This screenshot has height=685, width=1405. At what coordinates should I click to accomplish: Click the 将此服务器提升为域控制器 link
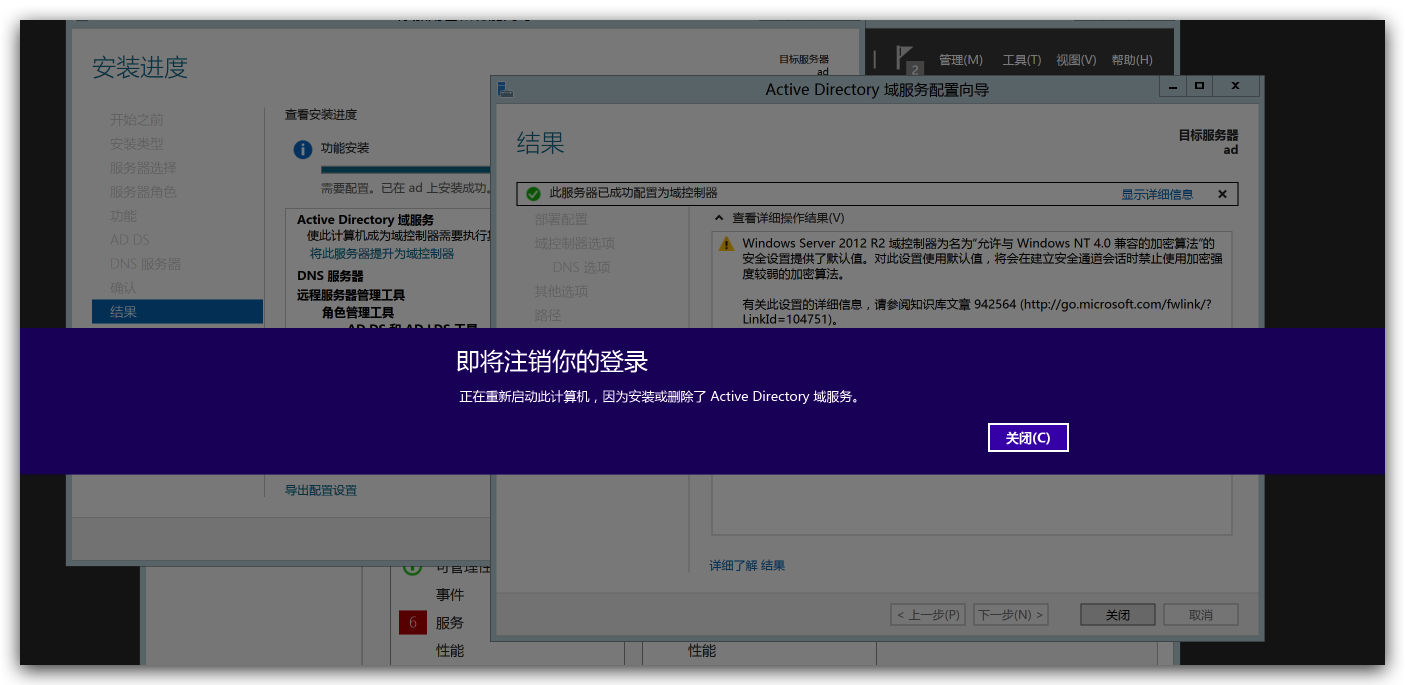click(381, 254)
